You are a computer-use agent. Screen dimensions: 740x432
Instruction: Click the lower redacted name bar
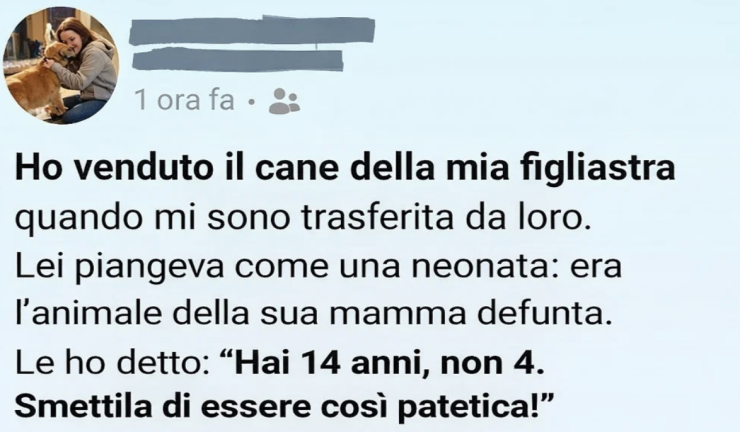click(237, 60)
